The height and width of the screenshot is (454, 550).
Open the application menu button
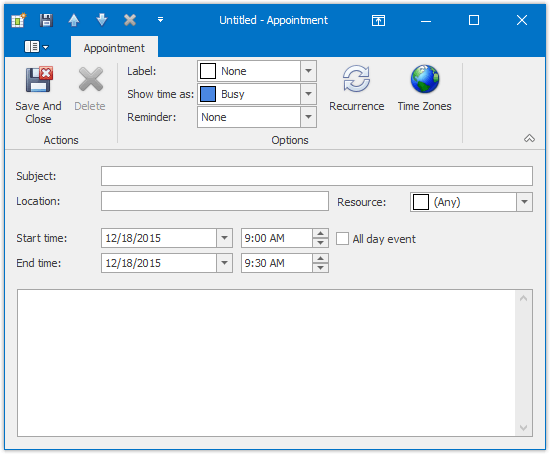click(36, 47)
